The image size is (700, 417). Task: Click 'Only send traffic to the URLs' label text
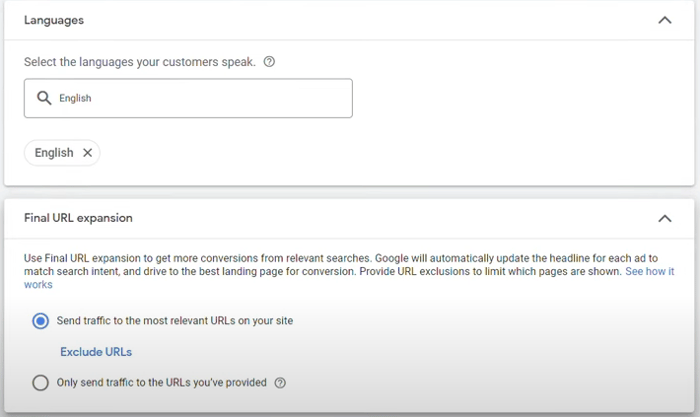tap(161, 383)
